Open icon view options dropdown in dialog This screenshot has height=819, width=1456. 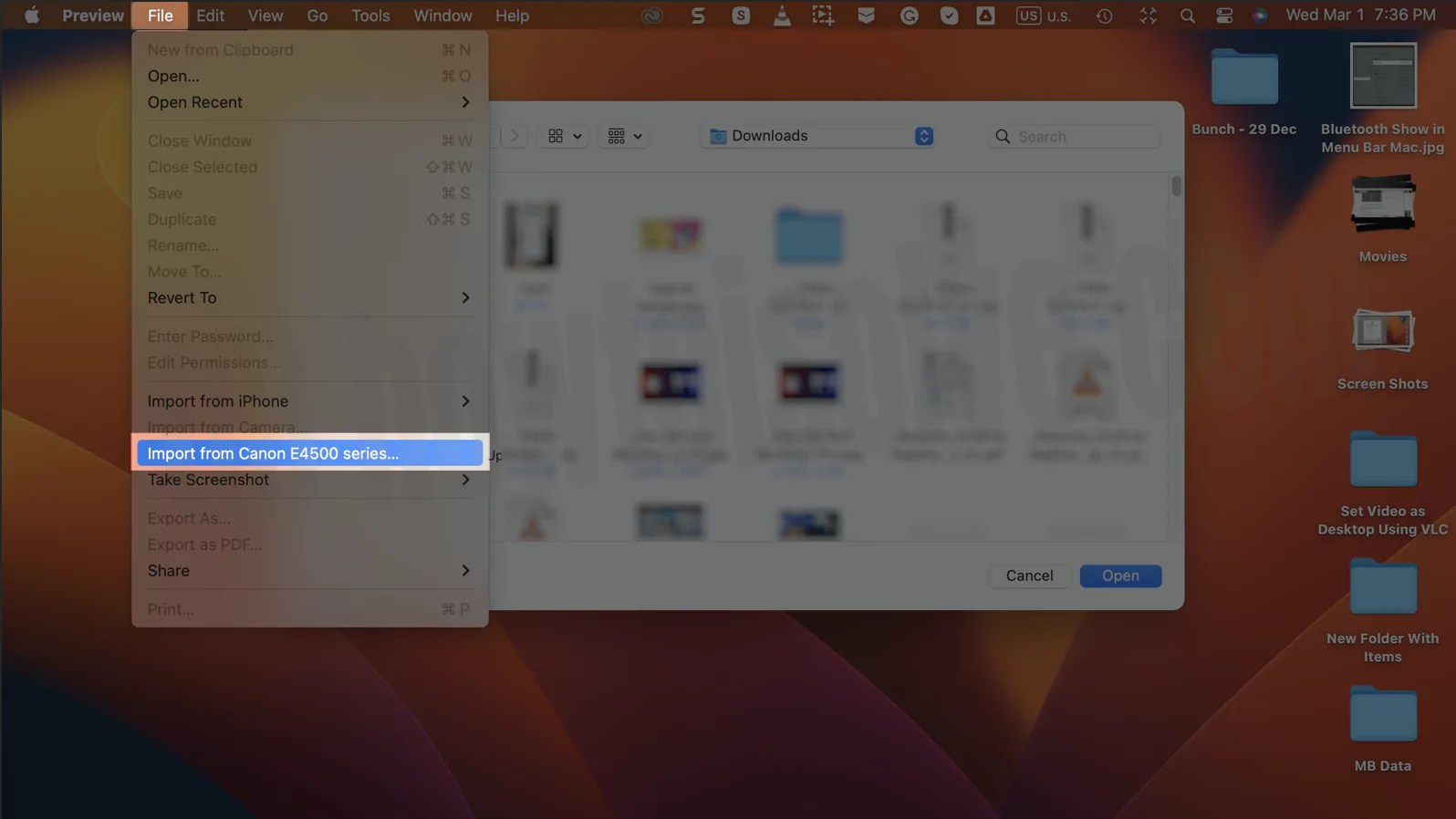pyautogui.click(x=564, y=136)
